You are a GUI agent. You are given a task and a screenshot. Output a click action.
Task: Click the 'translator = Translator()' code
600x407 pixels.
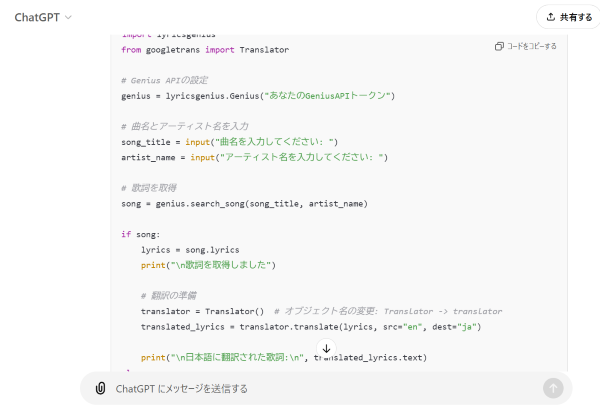coord(202,311)
